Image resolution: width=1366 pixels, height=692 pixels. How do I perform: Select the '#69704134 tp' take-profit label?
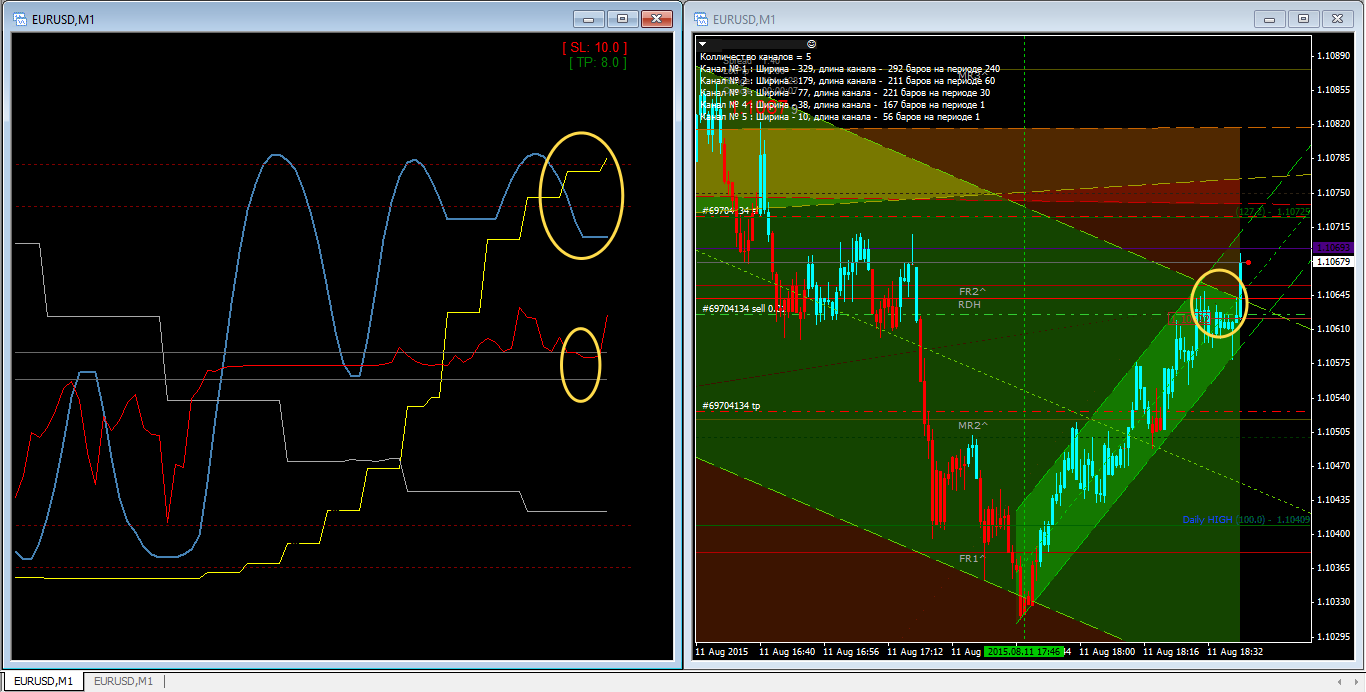pos(731,406)
